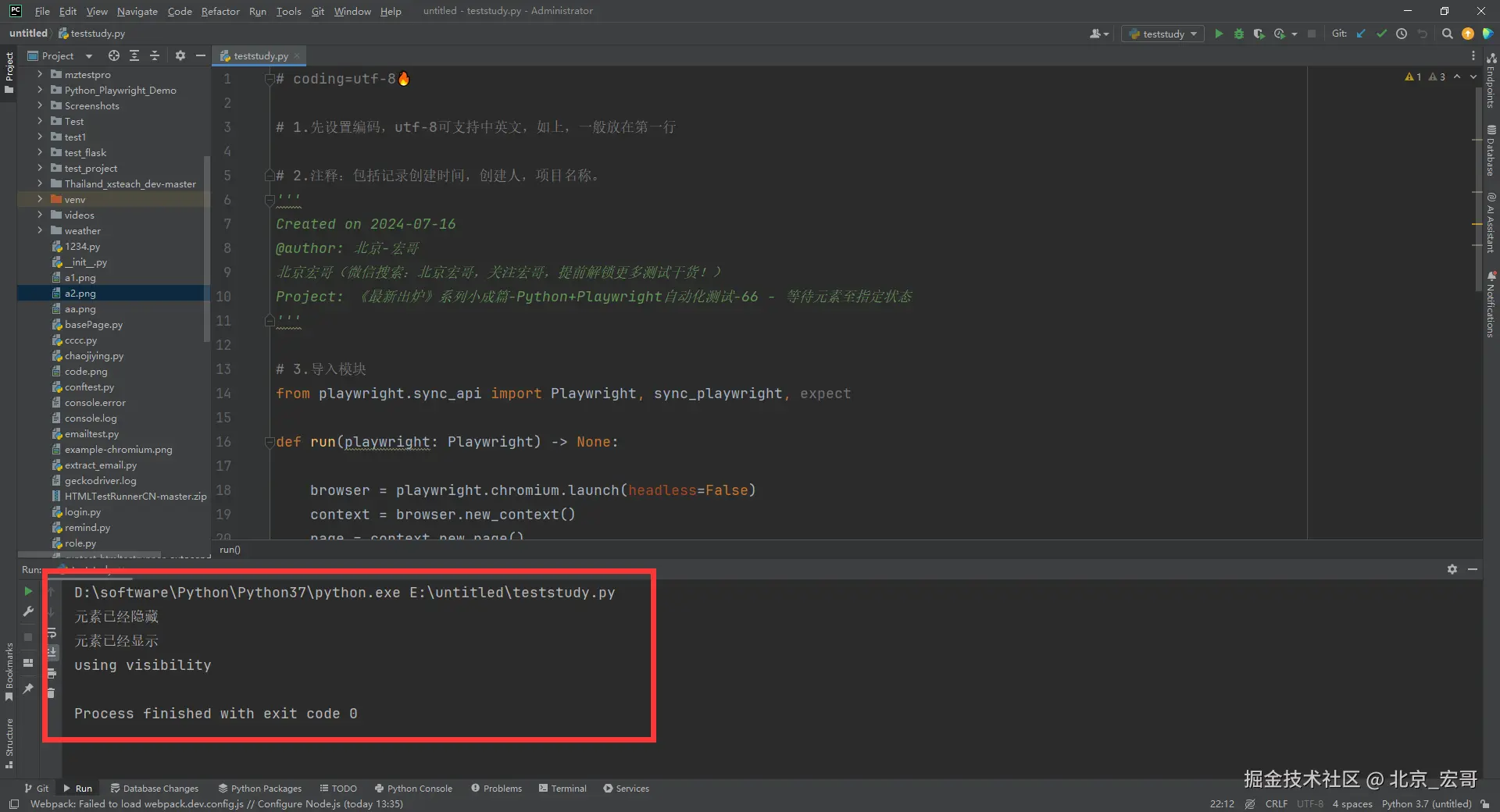Open the Problems tab
This screenshot has width=1500, height=812.
point(496,788)
